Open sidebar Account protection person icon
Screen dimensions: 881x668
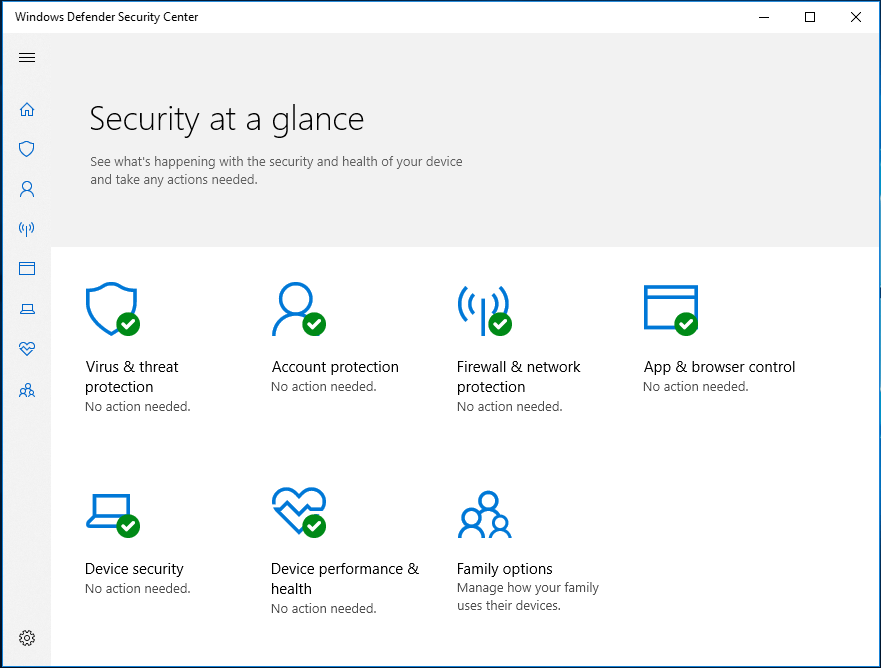click(x=27, y=189)
